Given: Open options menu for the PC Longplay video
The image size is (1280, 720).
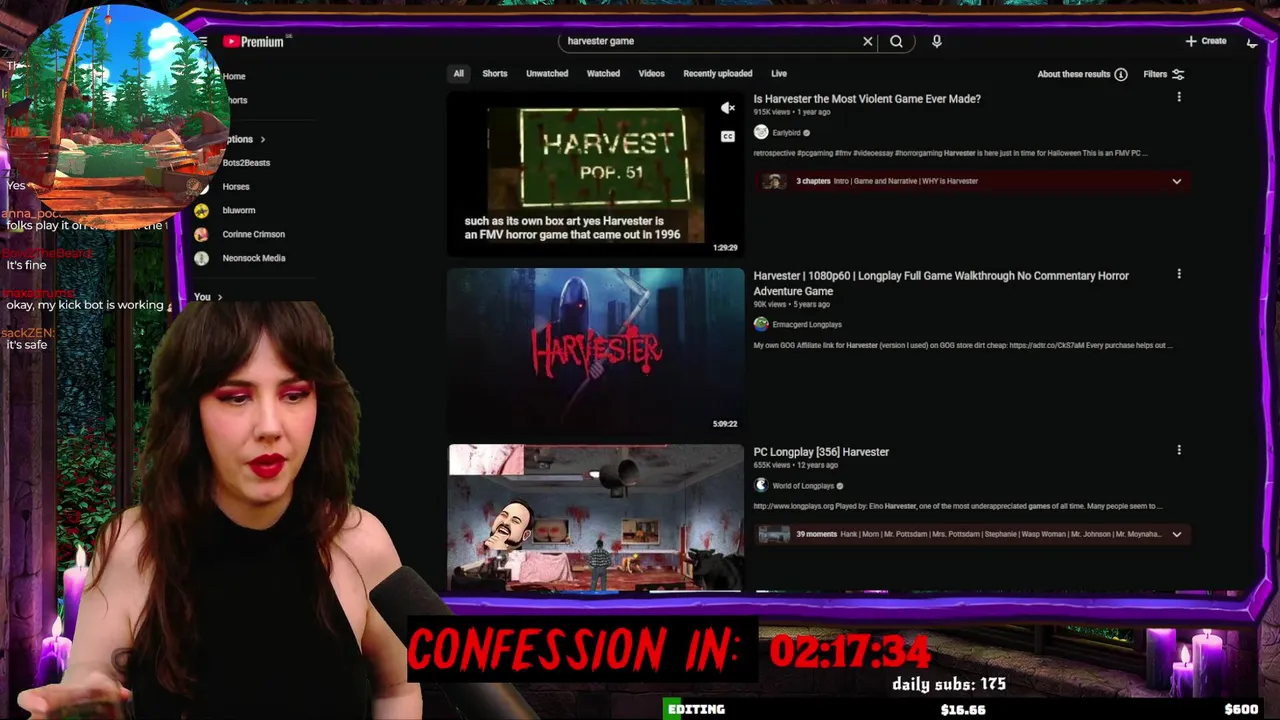Looking at the screenshot, I should point(1179,451).
